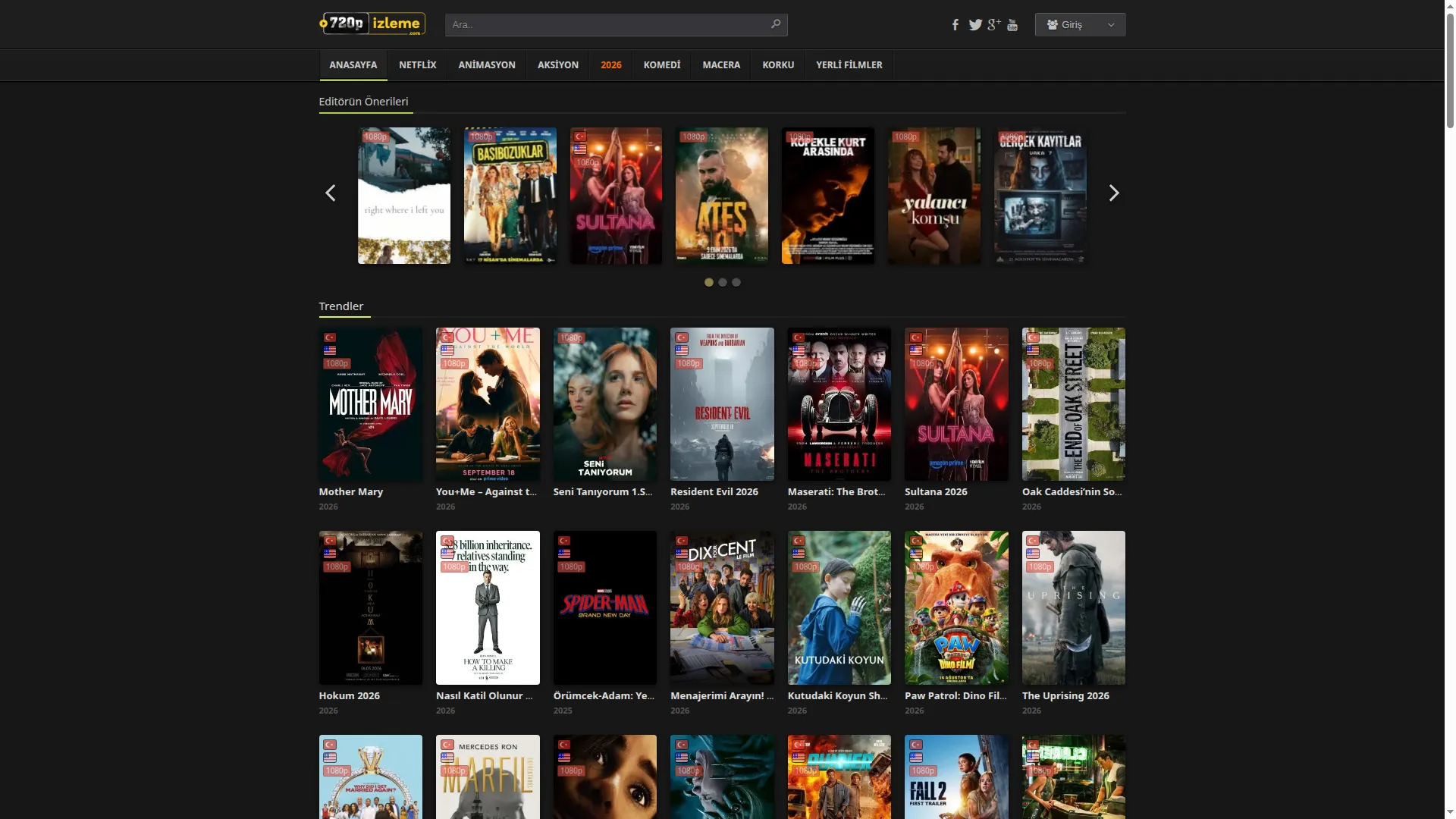Viewport: 1456px width, 819px height.
Task: Open the Maserati: The Brothers poster
Action: tap(839, 404)
